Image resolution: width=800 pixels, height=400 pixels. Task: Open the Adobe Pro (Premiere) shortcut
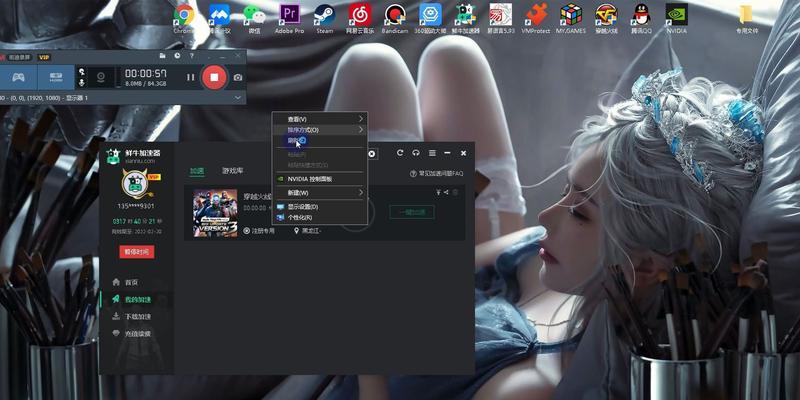coord(289,18)
